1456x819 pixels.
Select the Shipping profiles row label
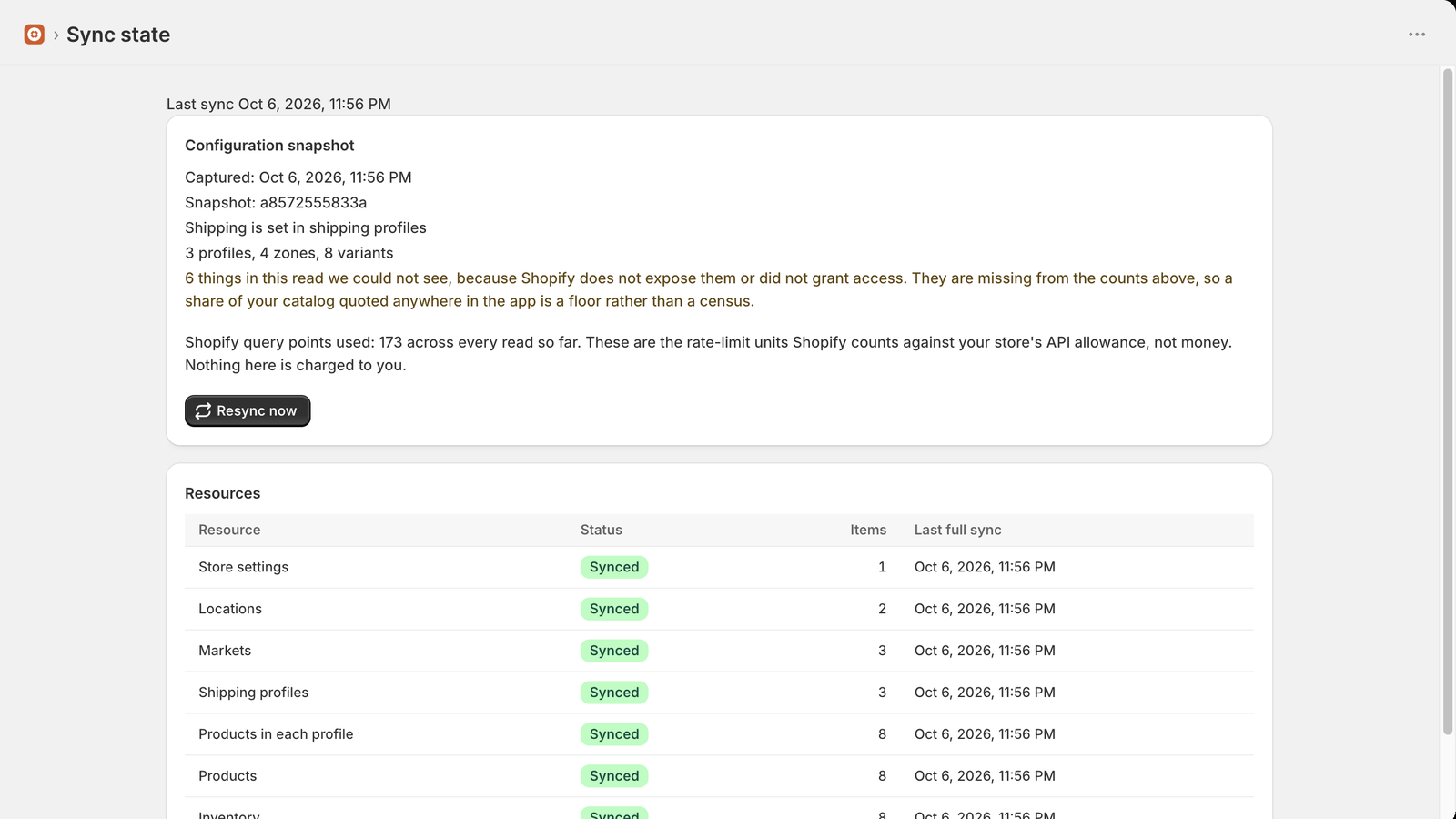point(253,693)
